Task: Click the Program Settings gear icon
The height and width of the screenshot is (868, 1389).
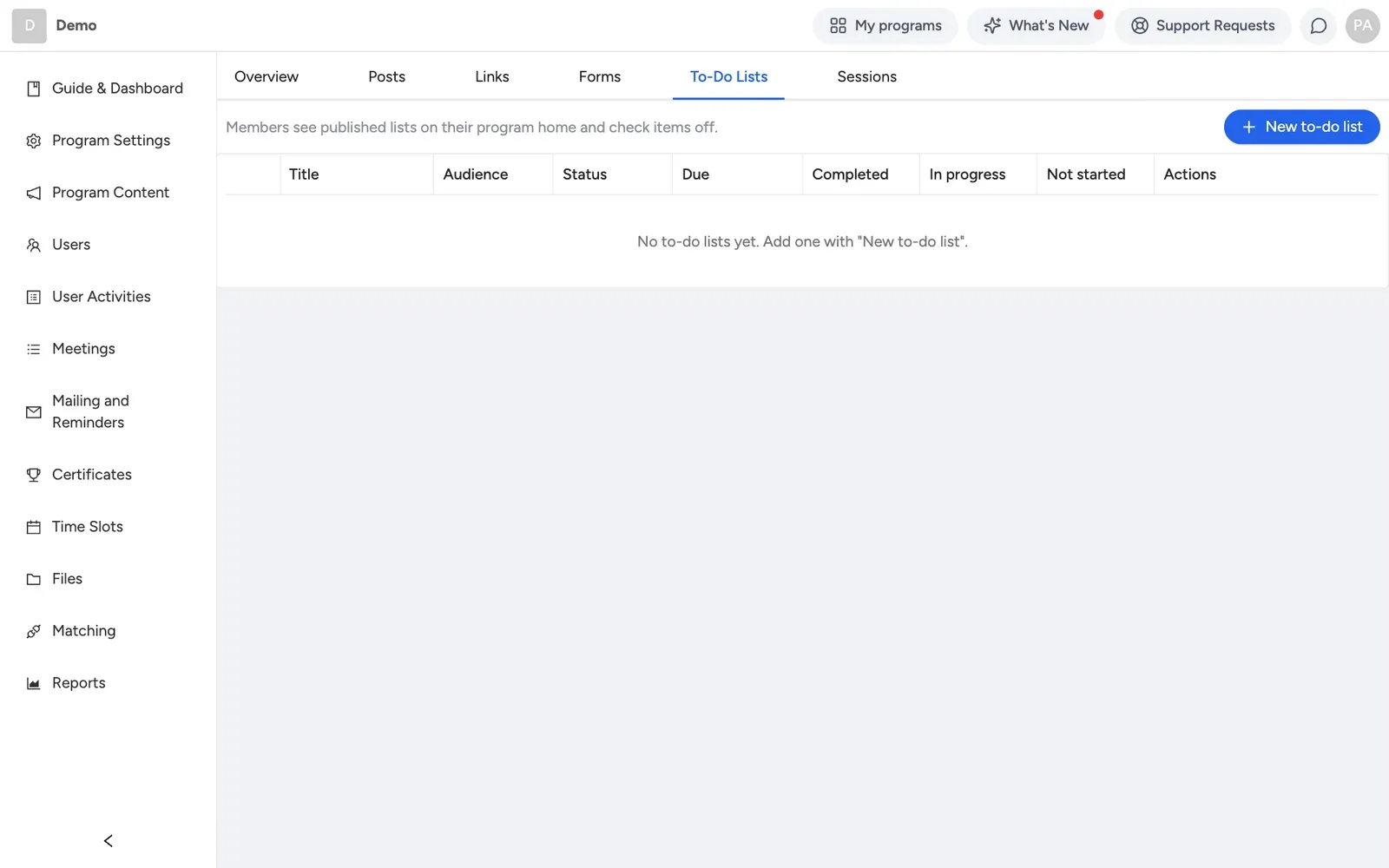Action: (x=34, y=141)
